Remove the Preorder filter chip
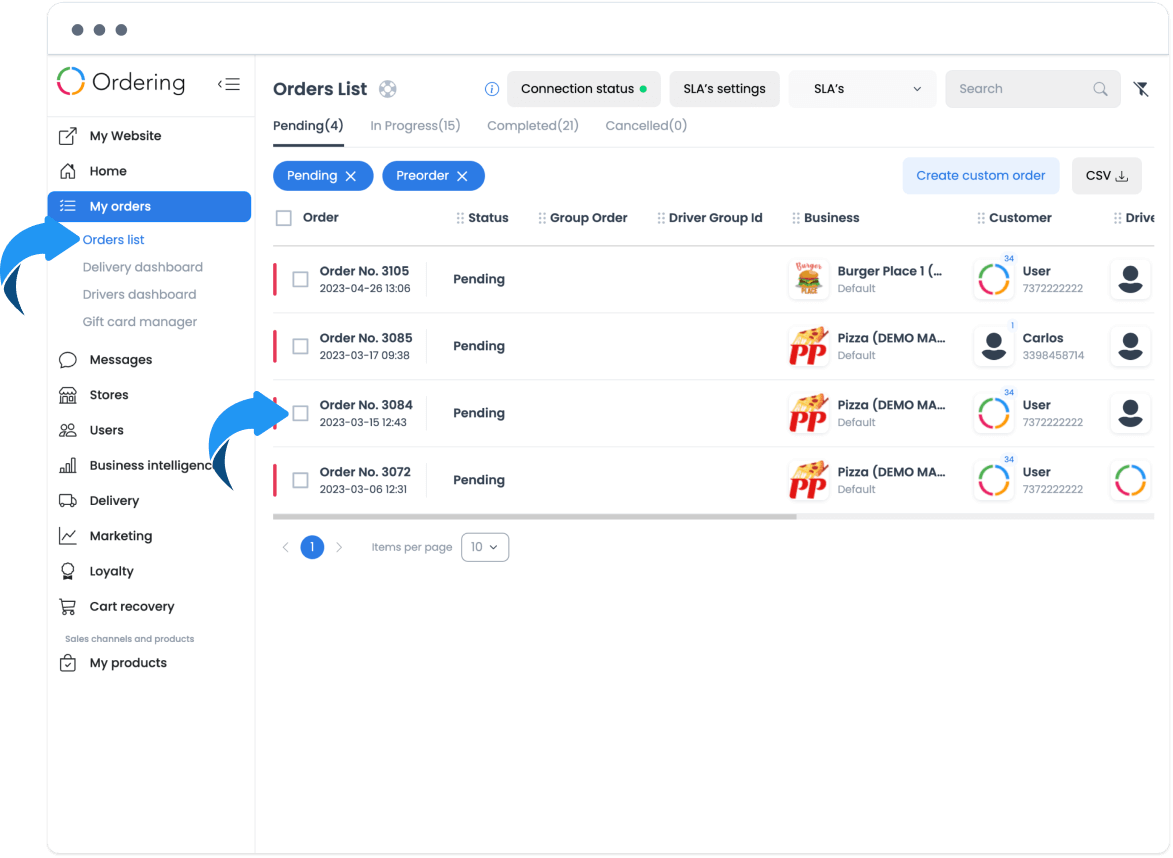The image size is (1173, 858). (462, 177)
